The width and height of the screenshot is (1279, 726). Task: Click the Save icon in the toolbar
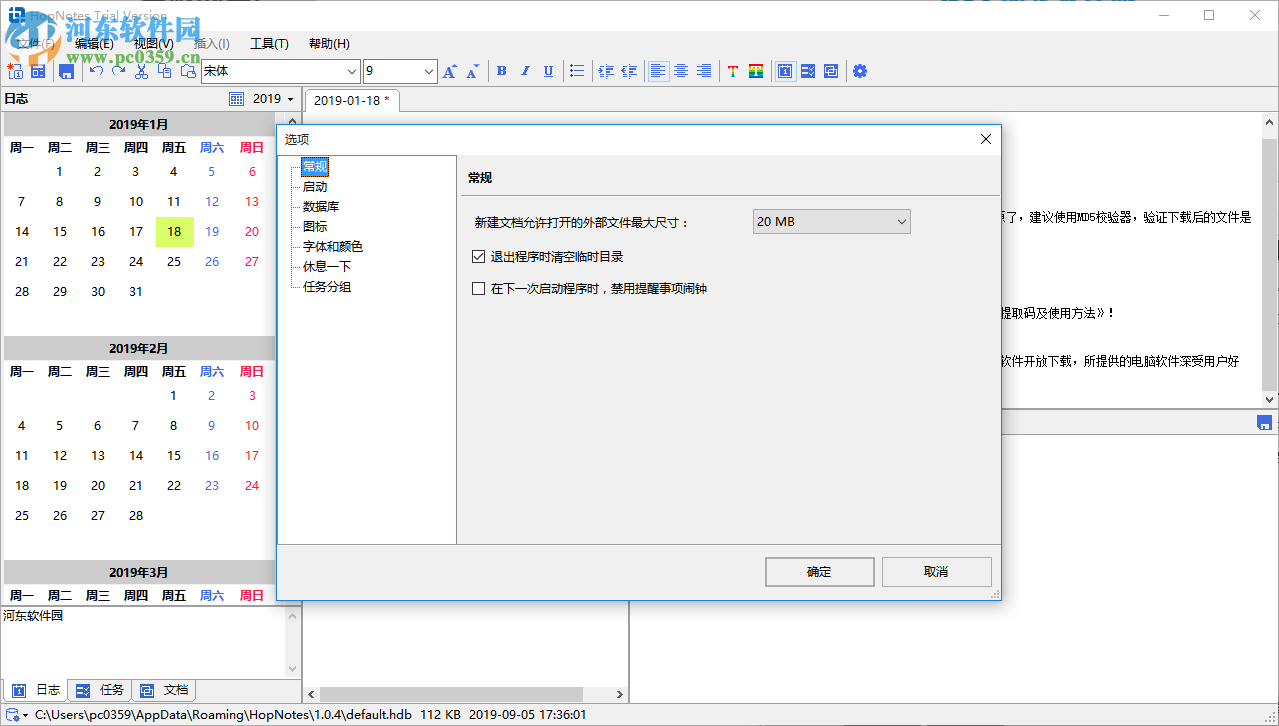click(x=64, y=71)
